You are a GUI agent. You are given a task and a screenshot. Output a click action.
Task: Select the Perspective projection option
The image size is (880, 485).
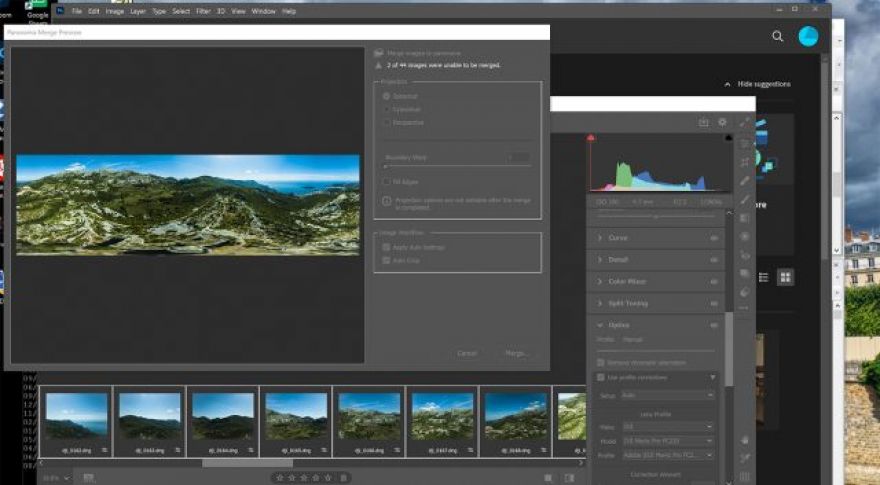coord(387,122)
